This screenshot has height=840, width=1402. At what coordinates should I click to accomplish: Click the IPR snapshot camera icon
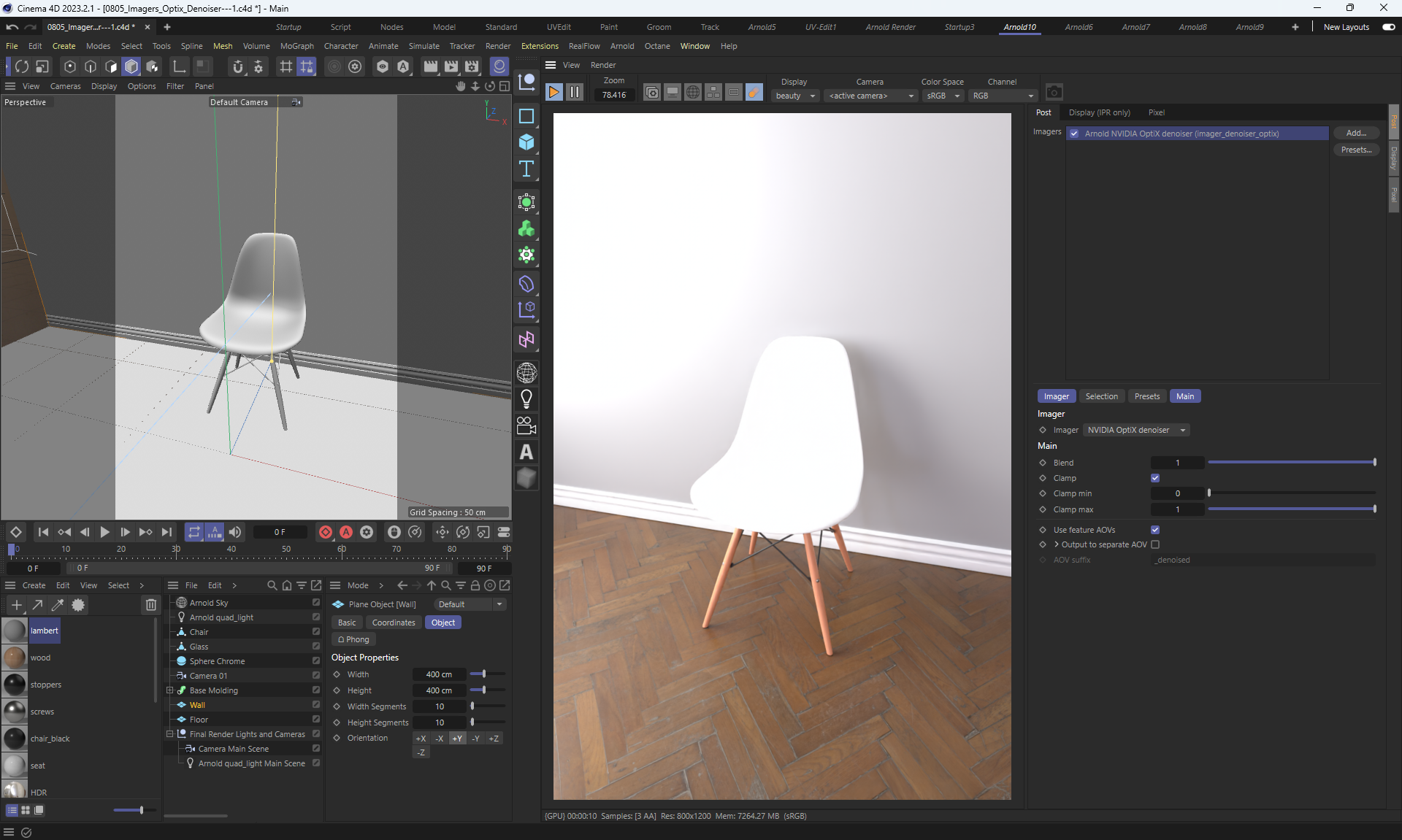[x=1053, y=92]
